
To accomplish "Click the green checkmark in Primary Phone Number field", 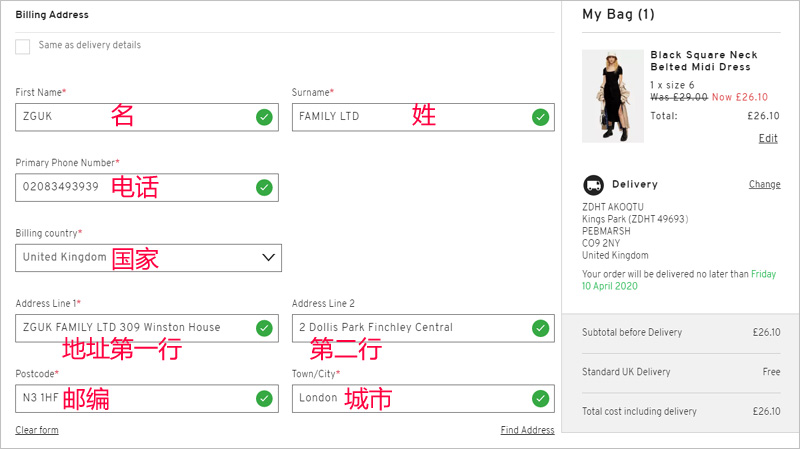I will pos(264,188).
